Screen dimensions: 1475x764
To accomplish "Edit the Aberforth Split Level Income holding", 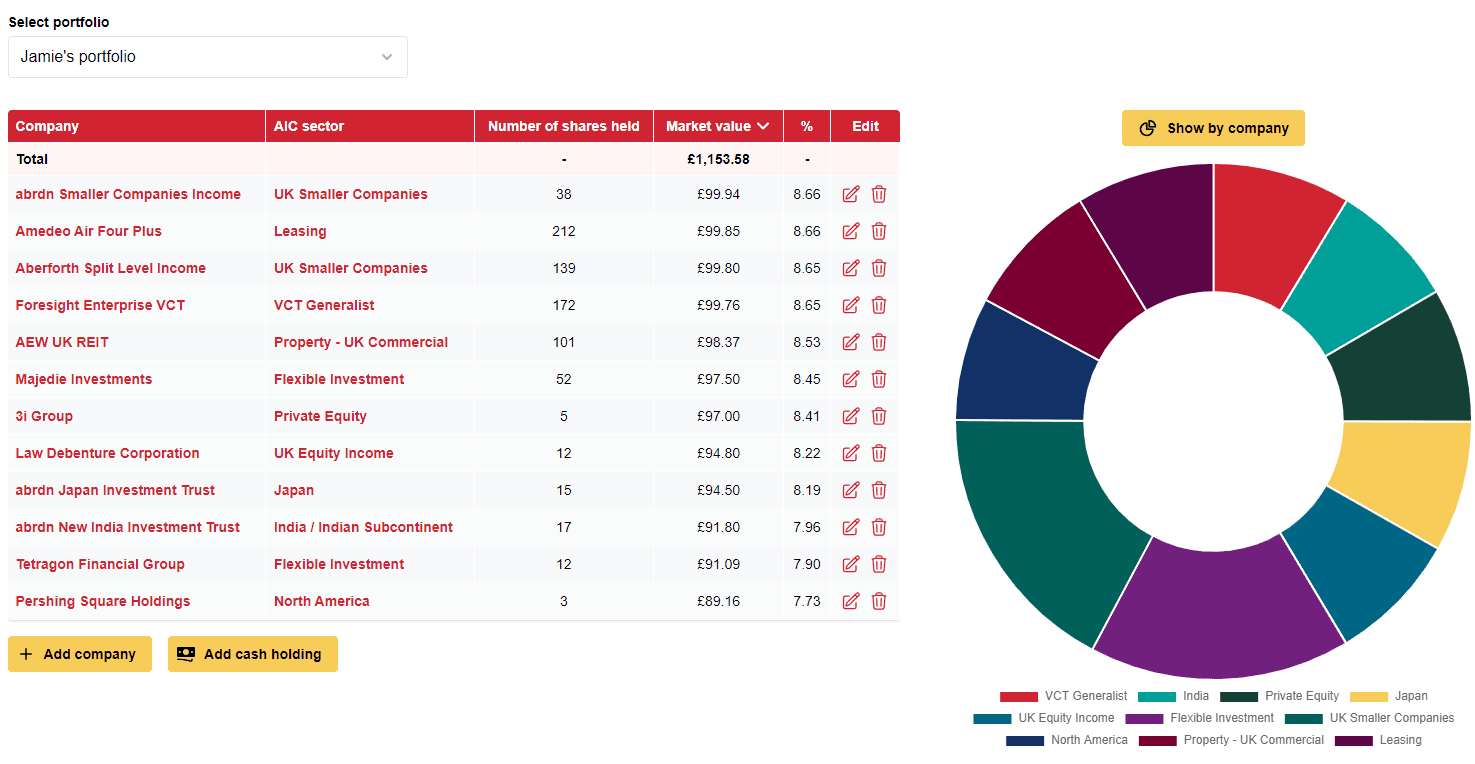I will 851,268.
